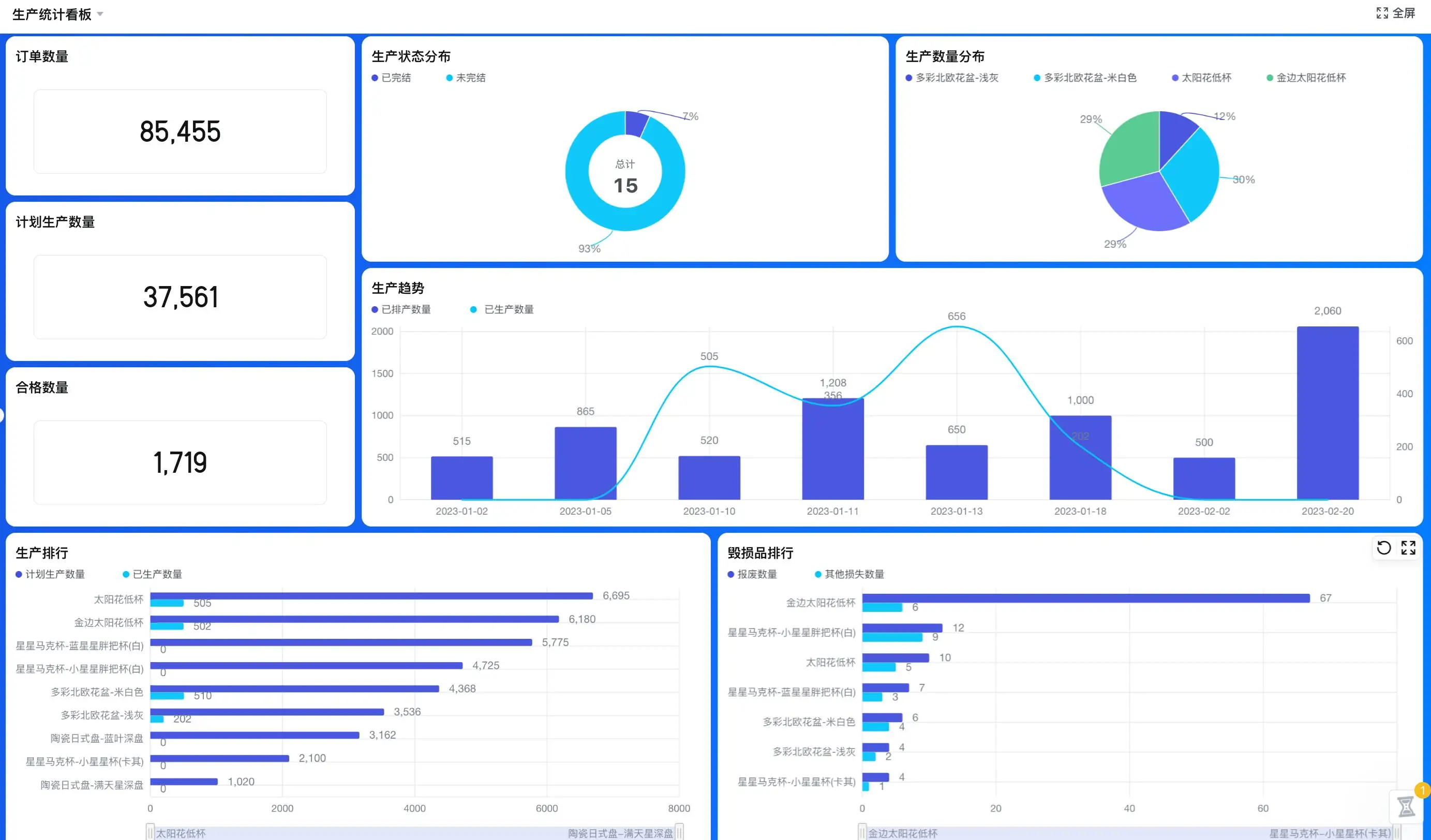Viewport: 1431px width, 840px height.
Task: Click right handle of 生产排行 zoom slider
Action: (x=679, y=832)
